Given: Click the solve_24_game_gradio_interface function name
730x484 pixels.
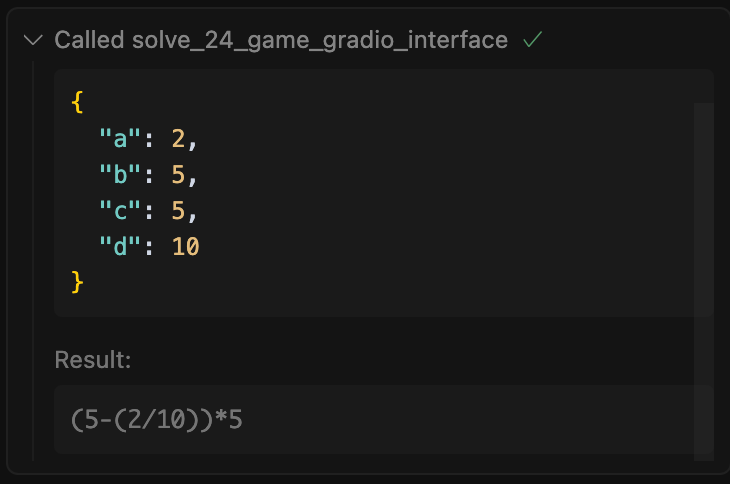Looking at the screenshot, I should pos(320,40).
